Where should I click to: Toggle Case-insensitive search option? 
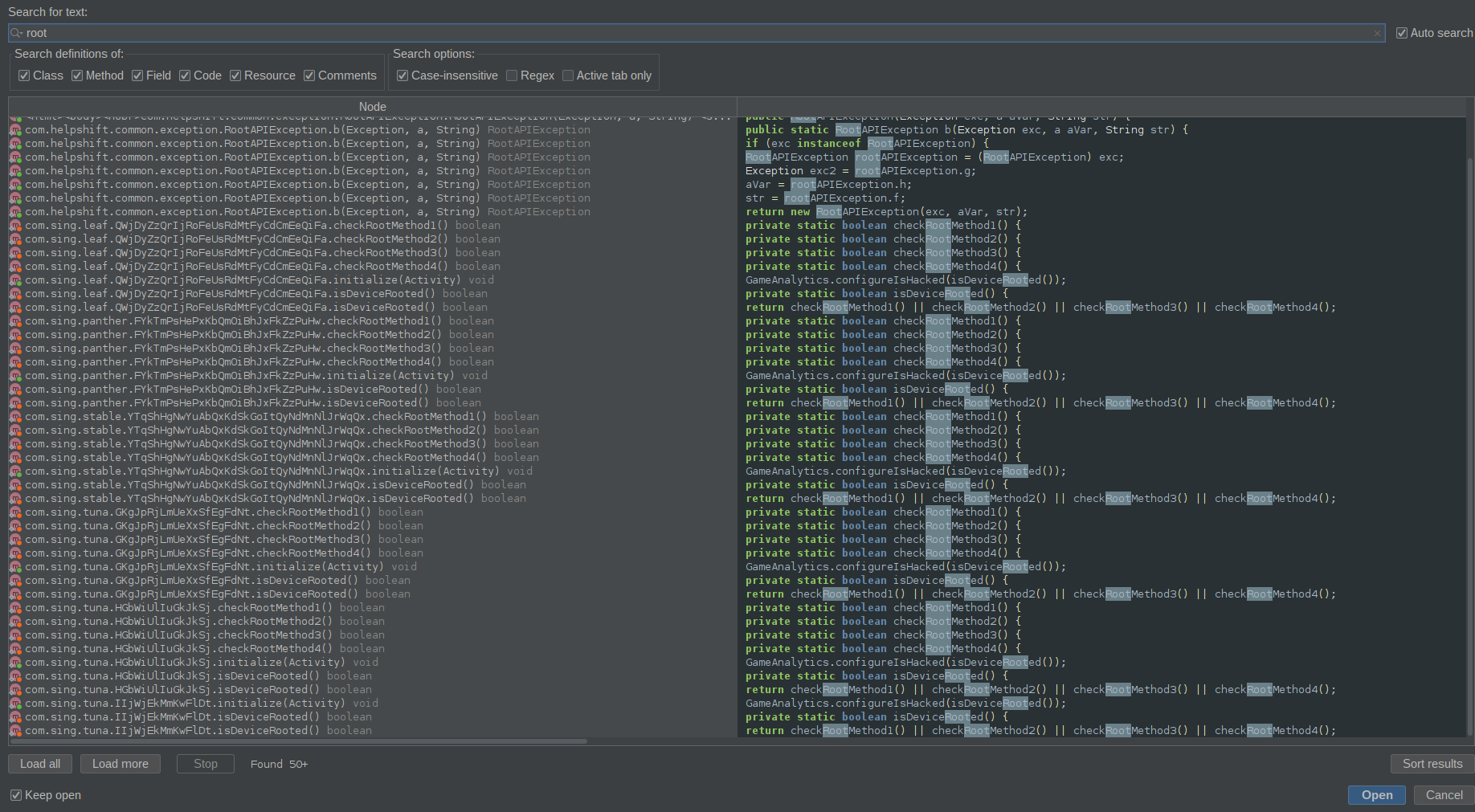point(402,75)
